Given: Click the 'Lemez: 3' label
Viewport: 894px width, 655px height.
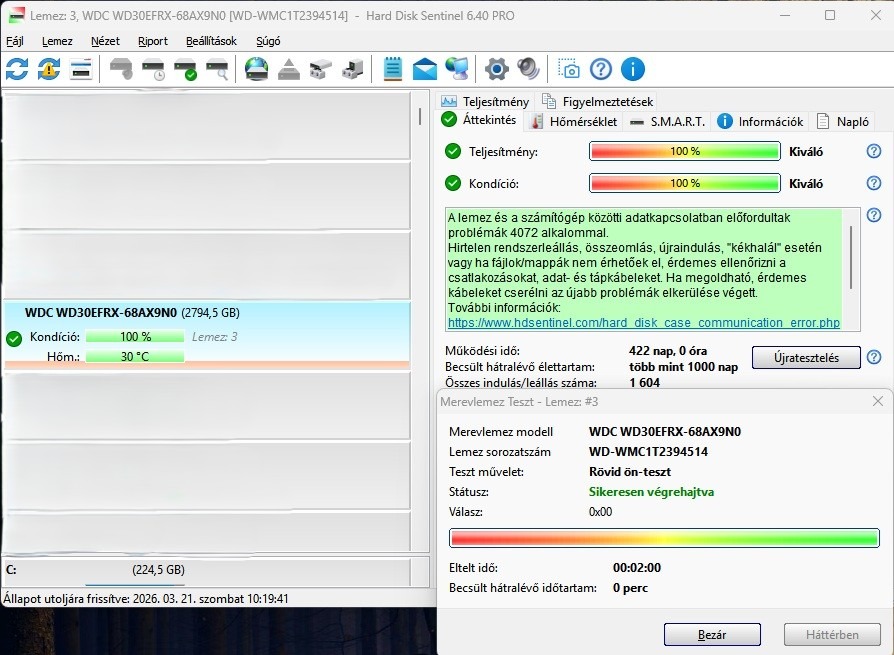Looking at the screenshot, I should pyautogui.click(x=214, y=337).
